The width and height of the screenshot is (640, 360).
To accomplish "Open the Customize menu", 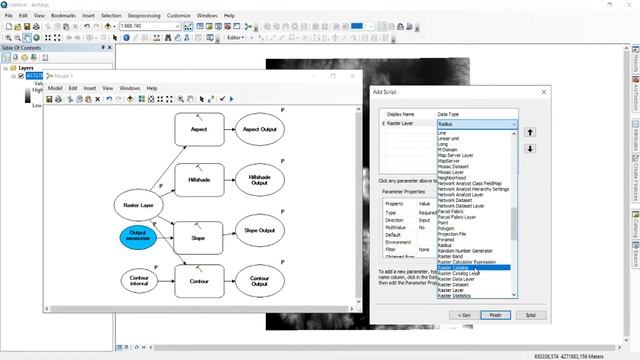I will 178,16.
